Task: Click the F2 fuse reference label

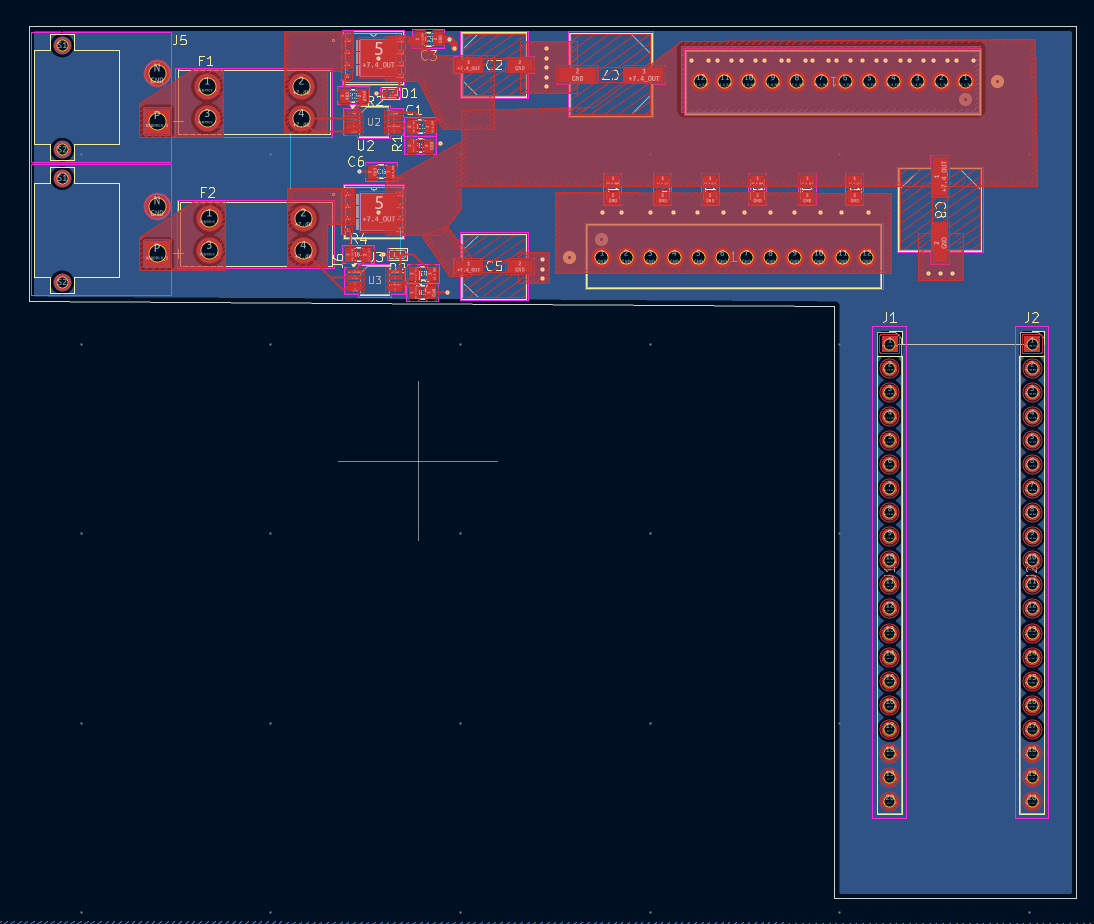Action: (208, 192)
